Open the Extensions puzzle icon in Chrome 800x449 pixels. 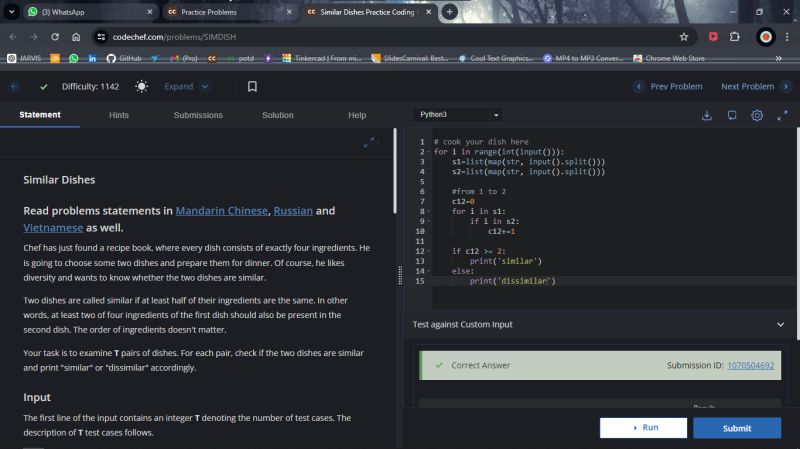pyautogui.click(x=735, y=37)
